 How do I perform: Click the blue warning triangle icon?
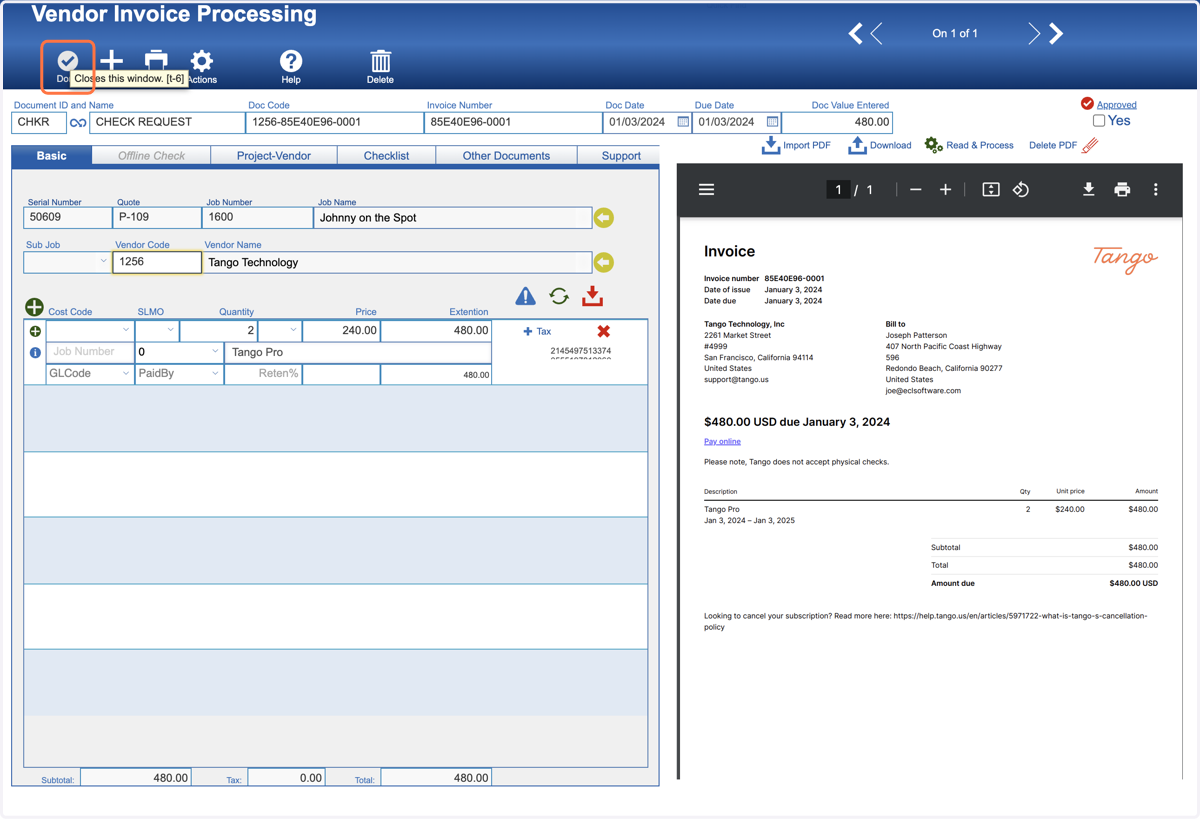tap(525, 296)
